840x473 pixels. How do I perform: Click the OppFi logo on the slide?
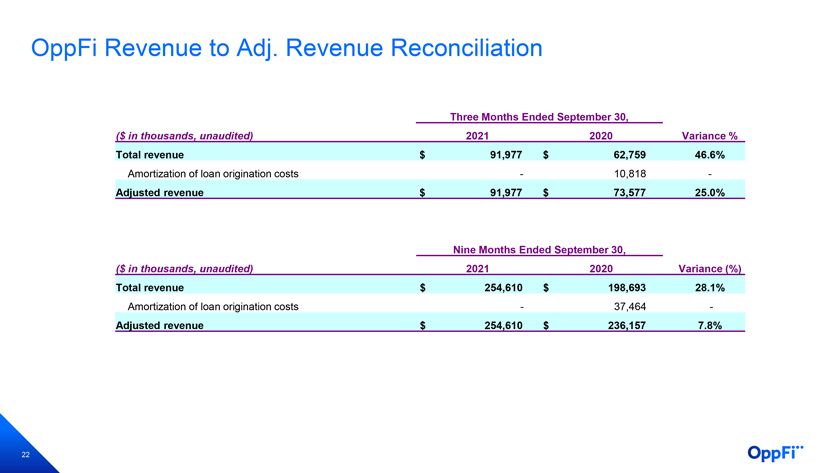(x=775, y=453)
